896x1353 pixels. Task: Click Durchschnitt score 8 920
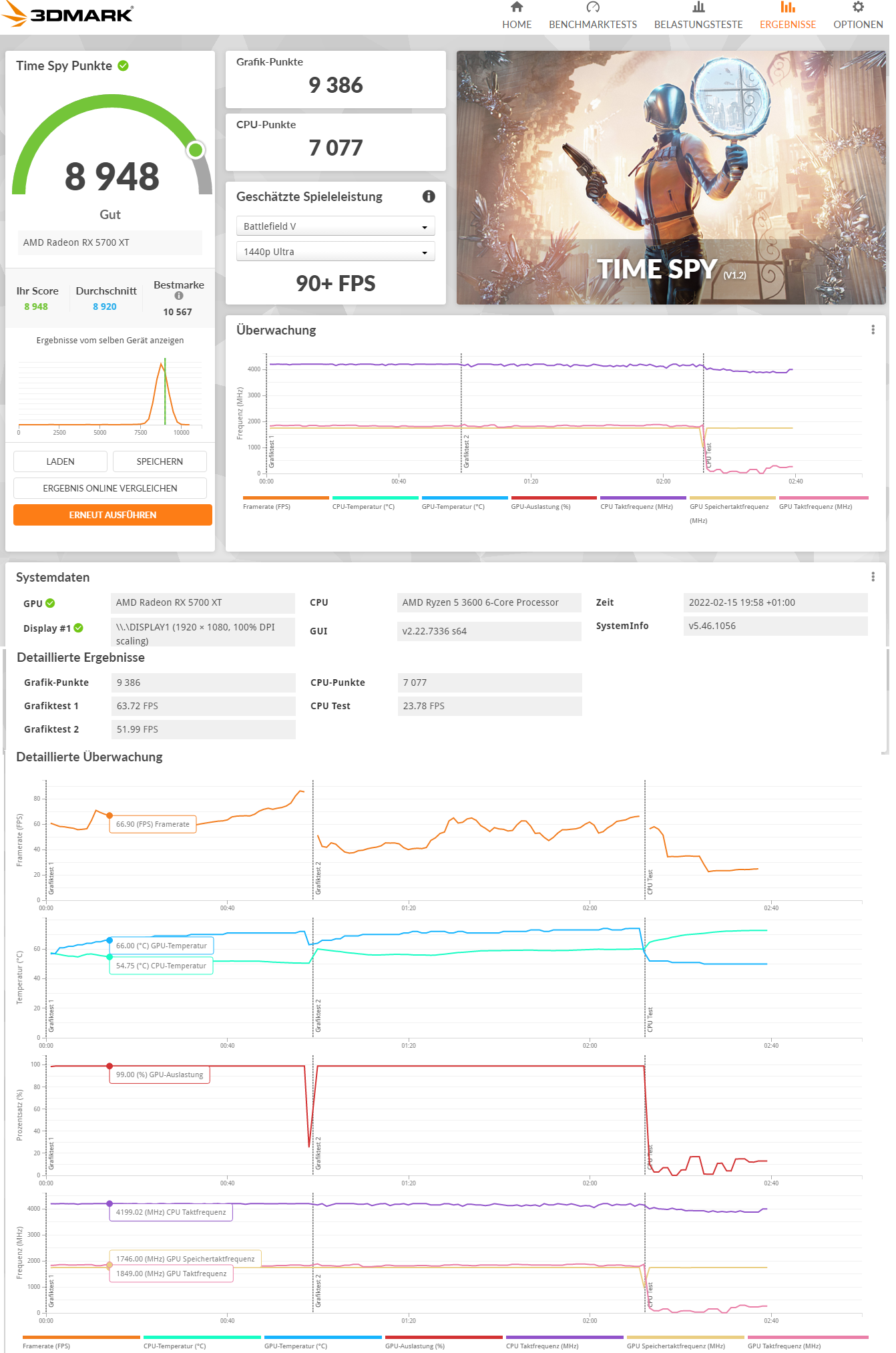(105, 307)
